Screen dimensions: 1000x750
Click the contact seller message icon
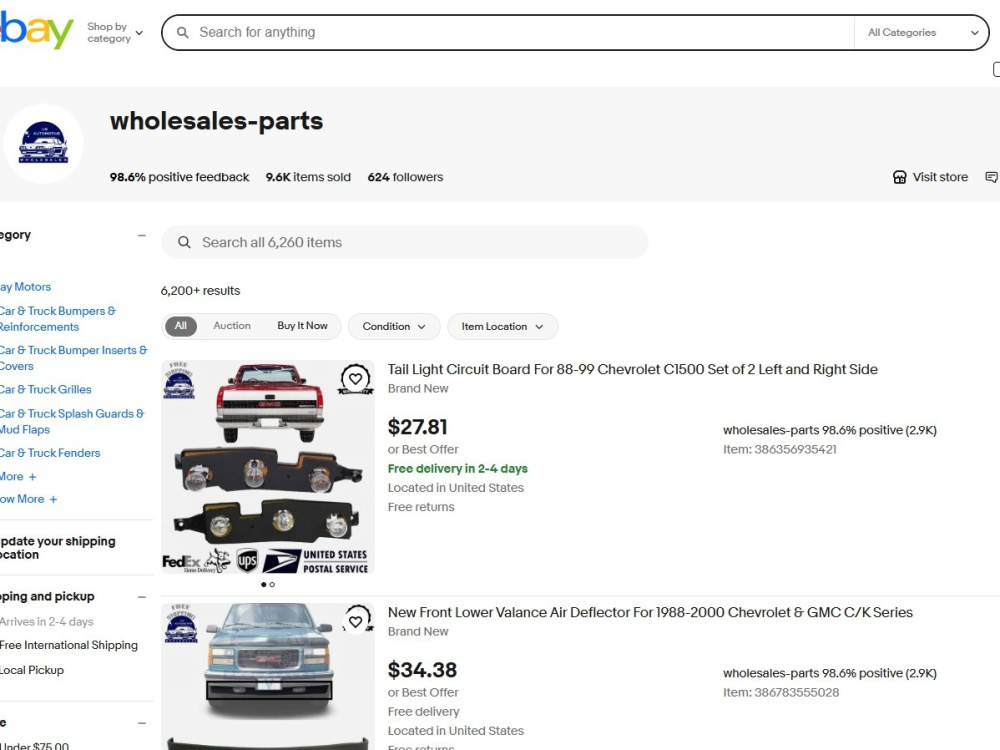coord(992,177)
